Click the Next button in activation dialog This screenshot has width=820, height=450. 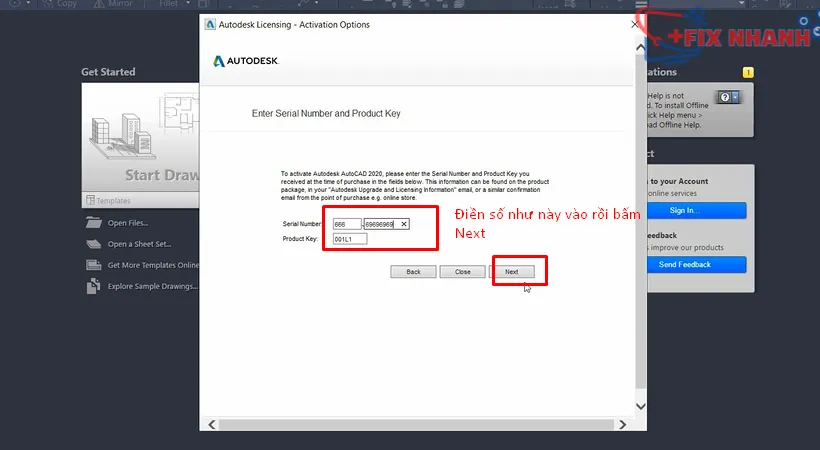point(511,272)
